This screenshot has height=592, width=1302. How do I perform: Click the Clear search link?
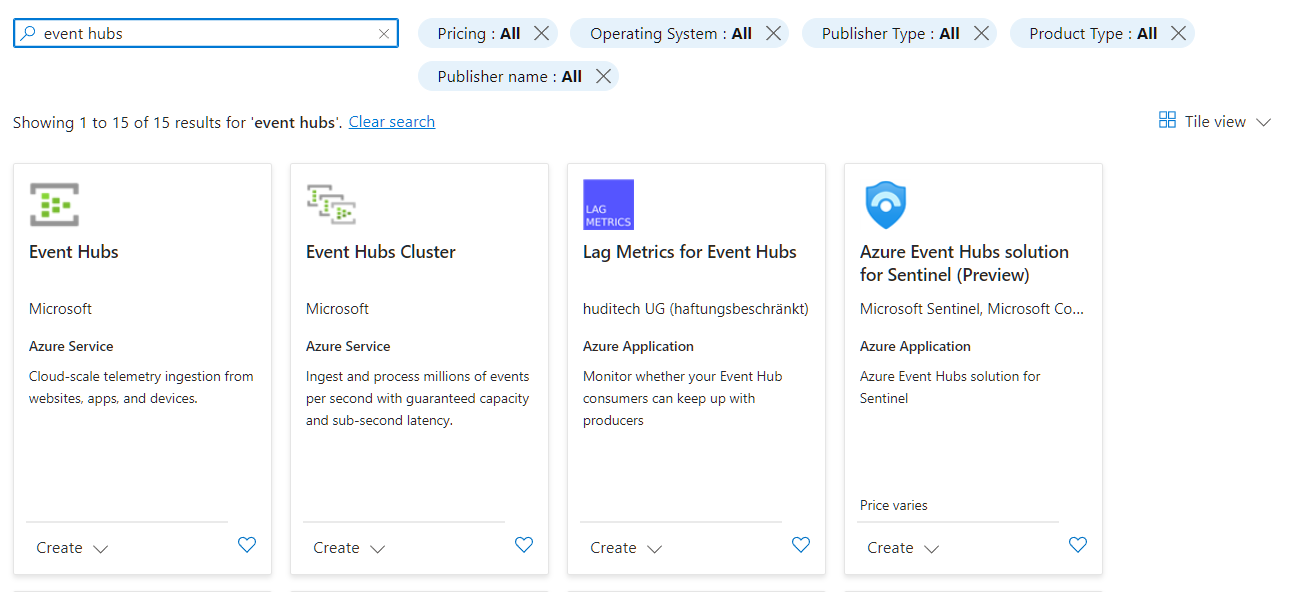pos(392,122)
